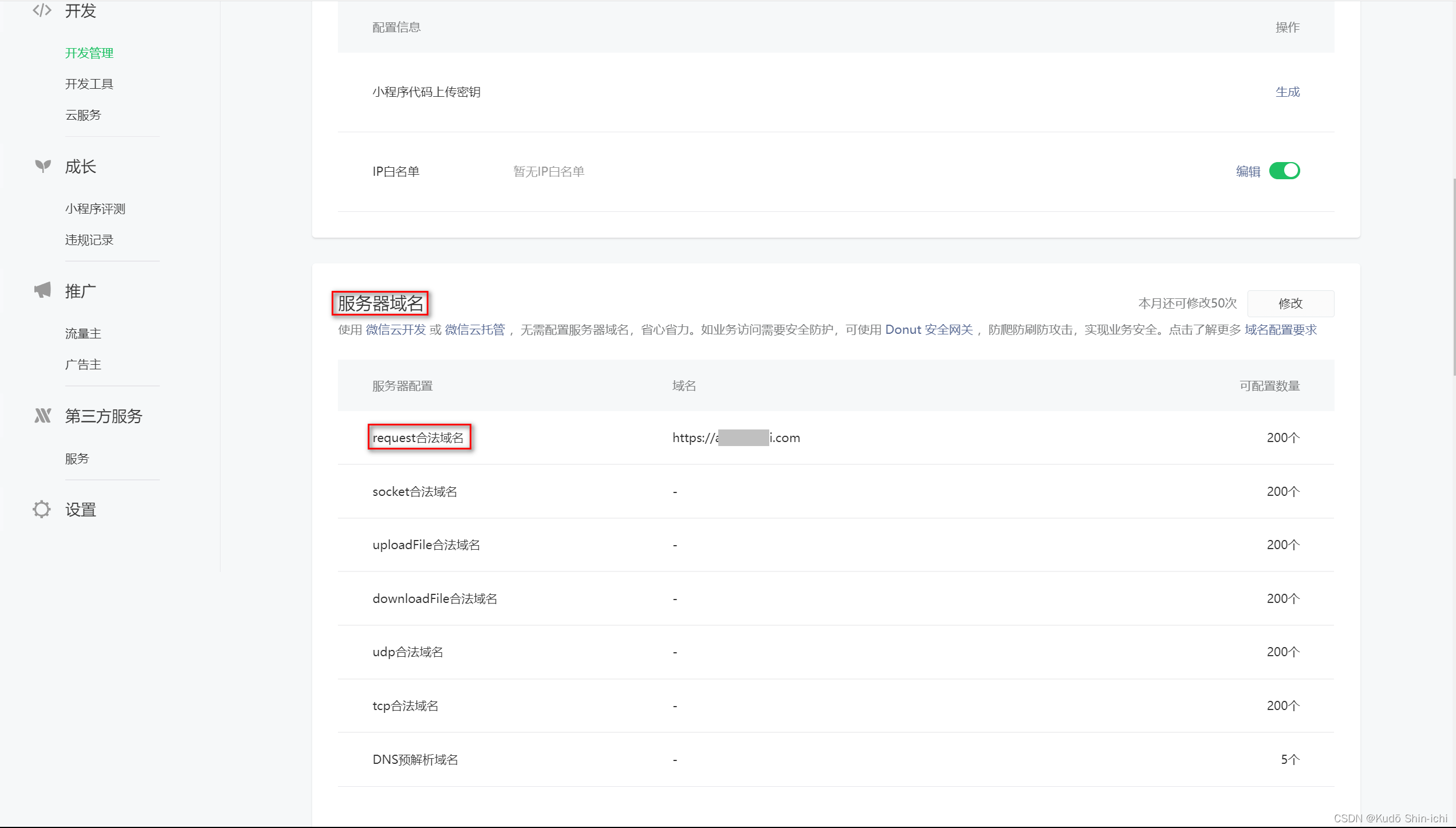Click the udp合法域名 row label
The image size is (1456, 828).
tap(408, 652)
